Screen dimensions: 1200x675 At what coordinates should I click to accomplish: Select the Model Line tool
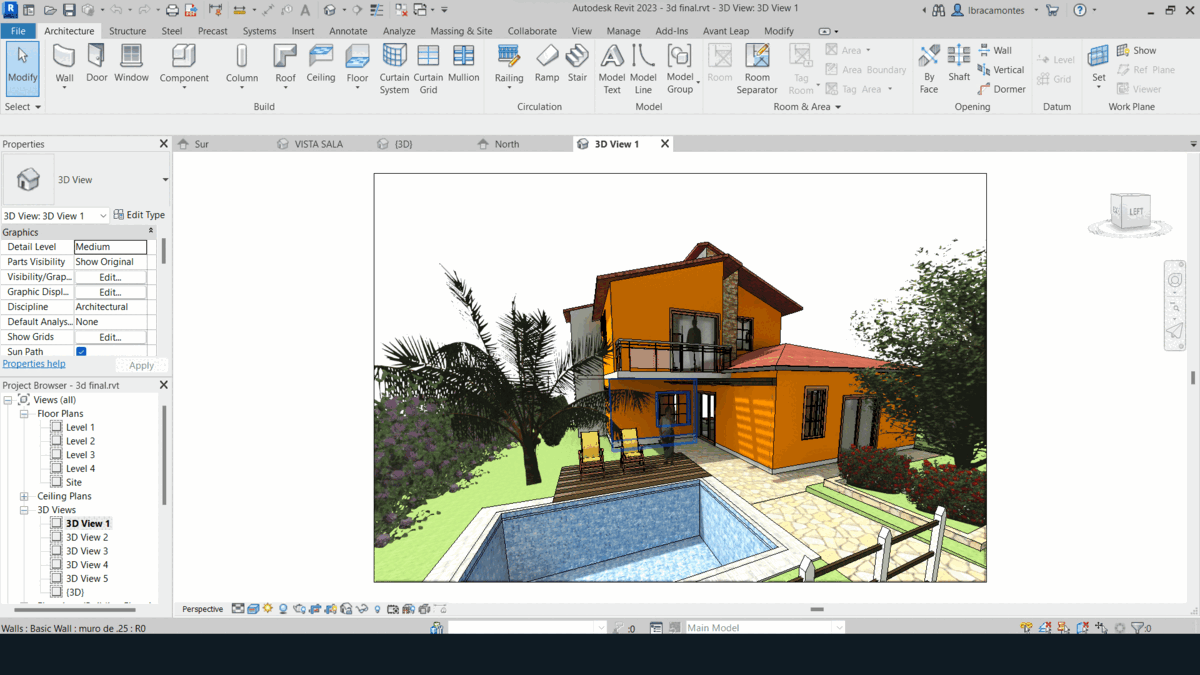(643, 69)
